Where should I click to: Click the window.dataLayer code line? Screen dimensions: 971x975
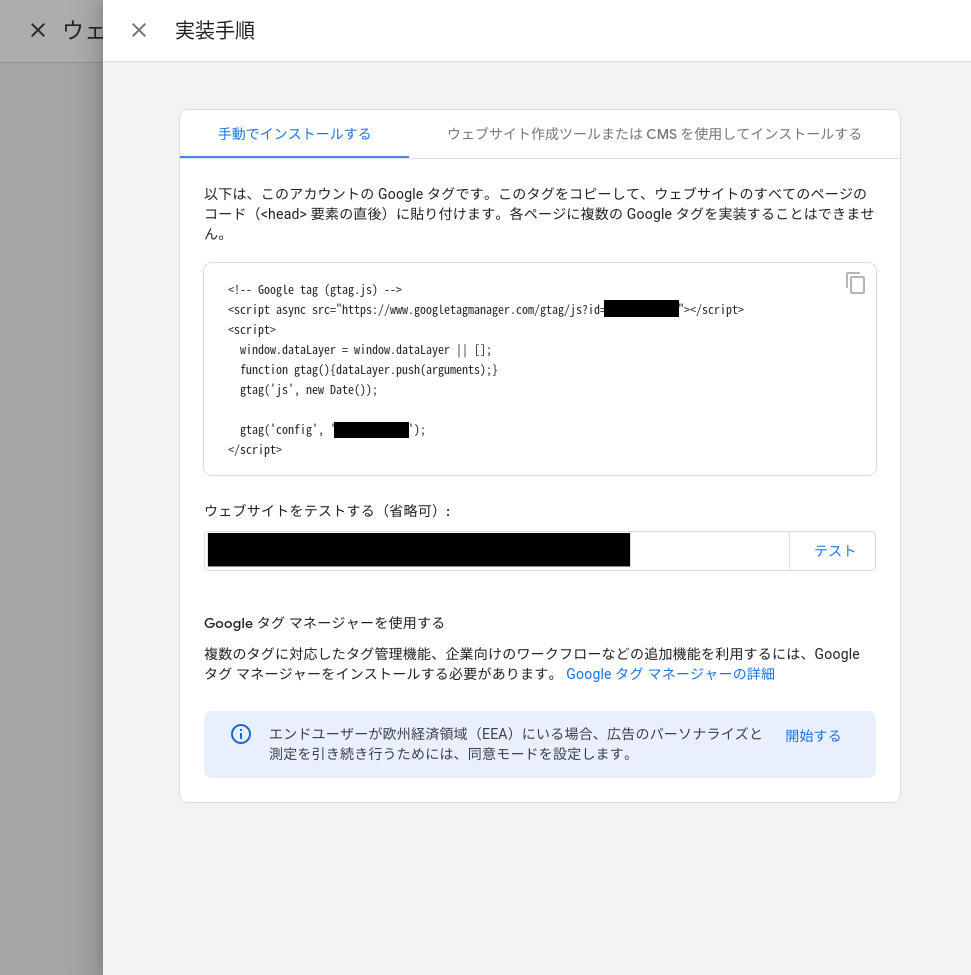point(365,350)
